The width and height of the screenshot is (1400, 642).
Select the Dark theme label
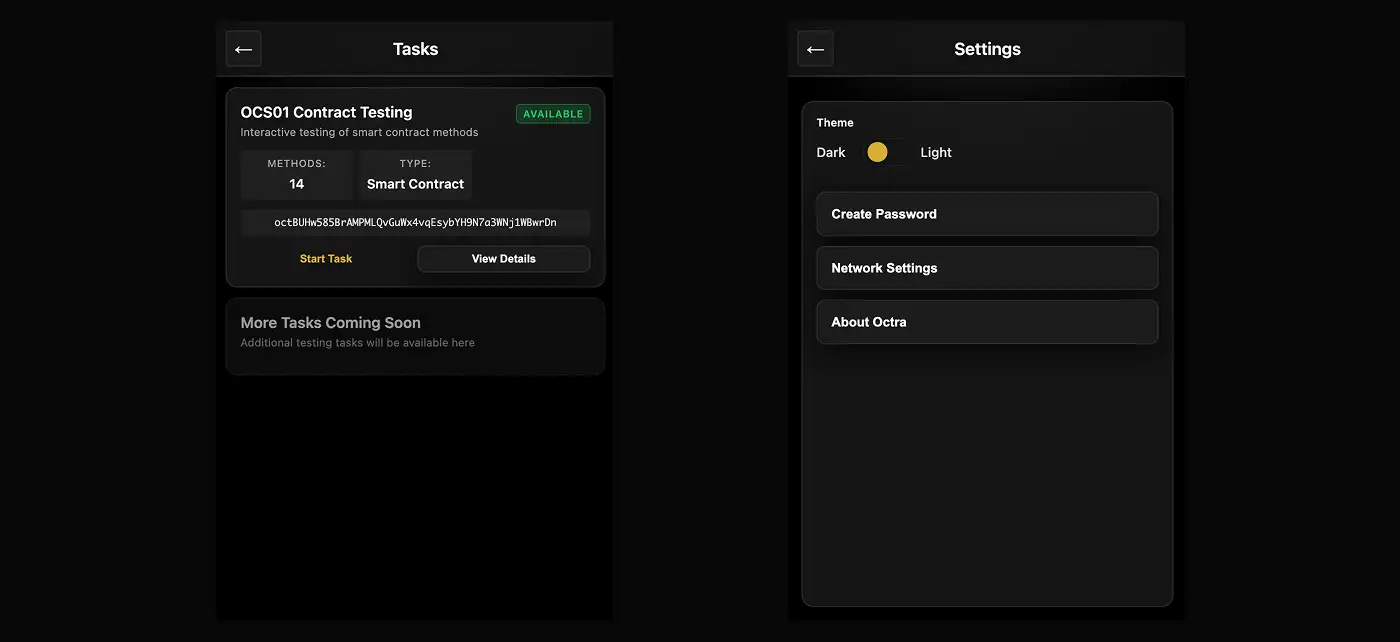pyautogui.click(x=830, y=153)
